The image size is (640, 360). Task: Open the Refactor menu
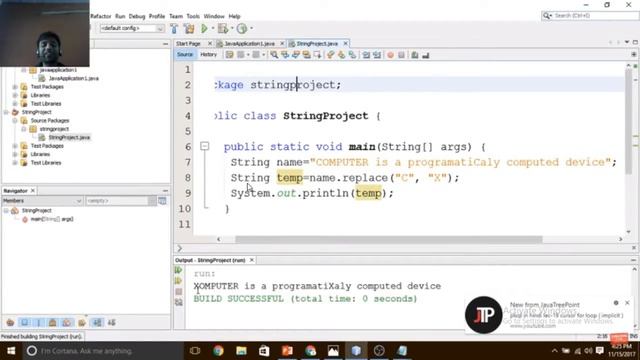pyautogui.click(x=100, y=16)
